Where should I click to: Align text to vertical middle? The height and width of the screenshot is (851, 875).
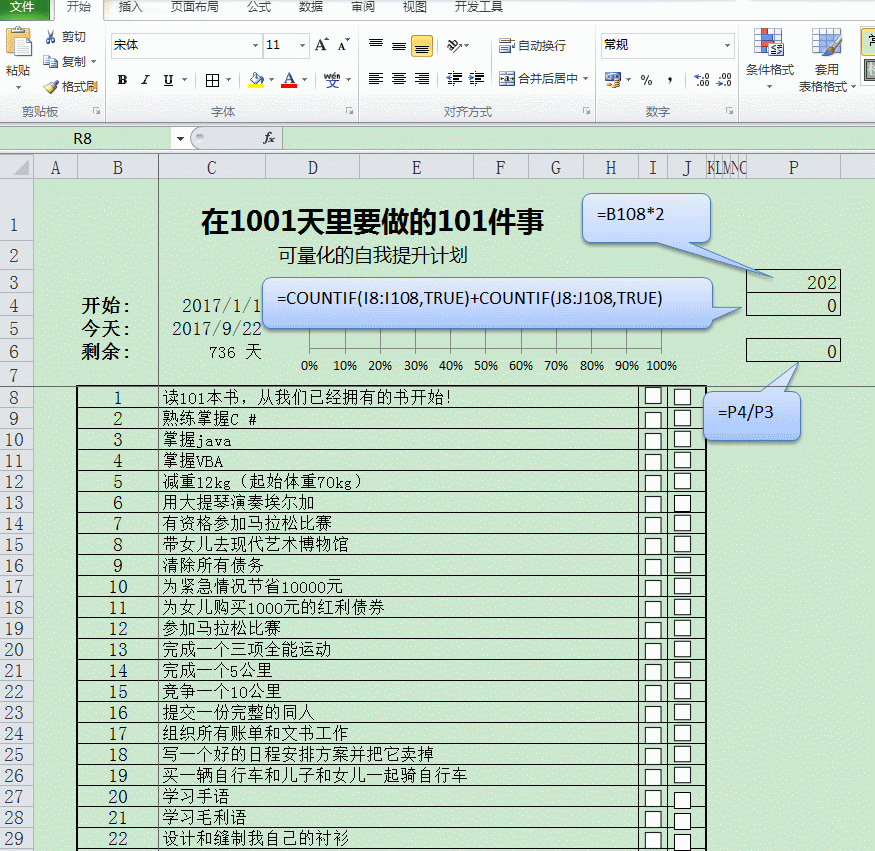tap(398, 45)
